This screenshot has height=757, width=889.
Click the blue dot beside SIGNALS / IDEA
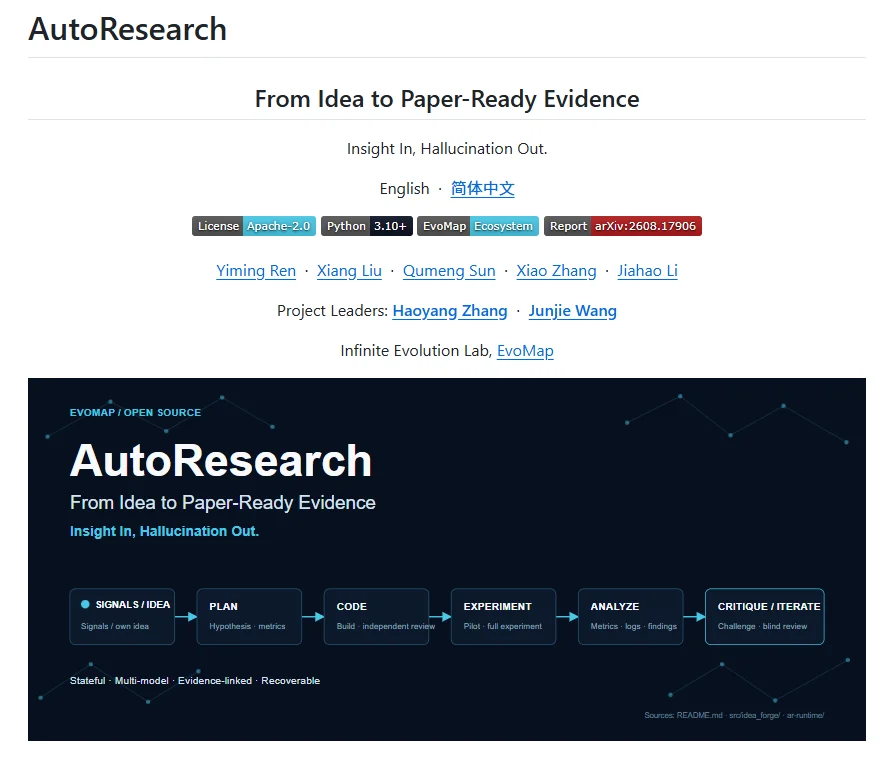(85, 604)
